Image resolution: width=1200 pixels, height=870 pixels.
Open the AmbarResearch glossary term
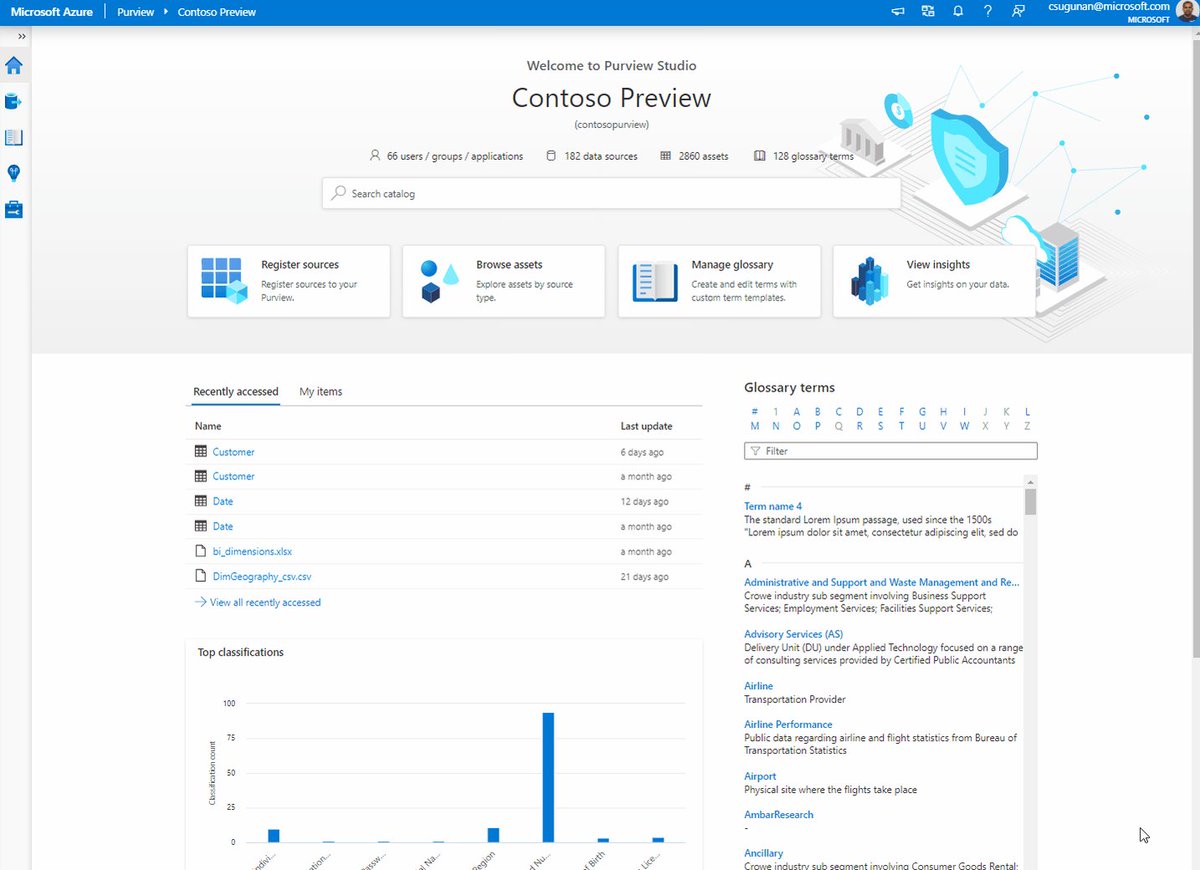tap(779, 814)
